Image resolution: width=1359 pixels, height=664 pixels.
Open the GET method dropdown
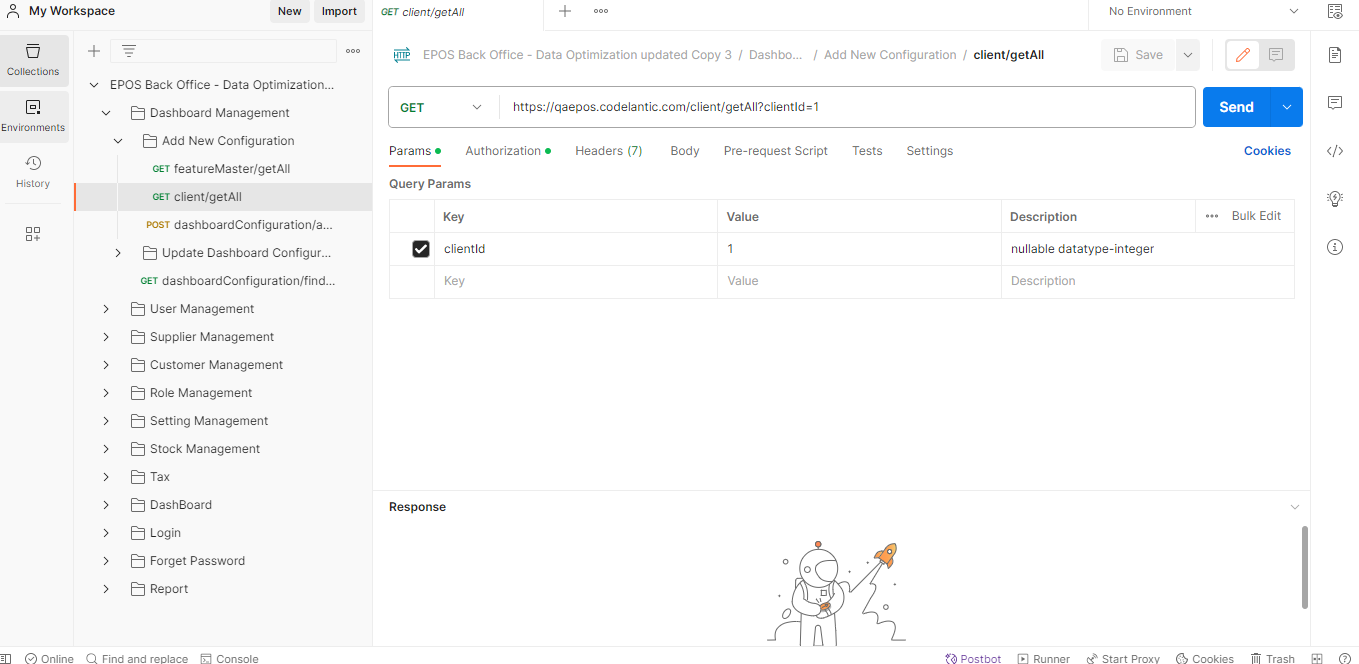coord(443,107)
